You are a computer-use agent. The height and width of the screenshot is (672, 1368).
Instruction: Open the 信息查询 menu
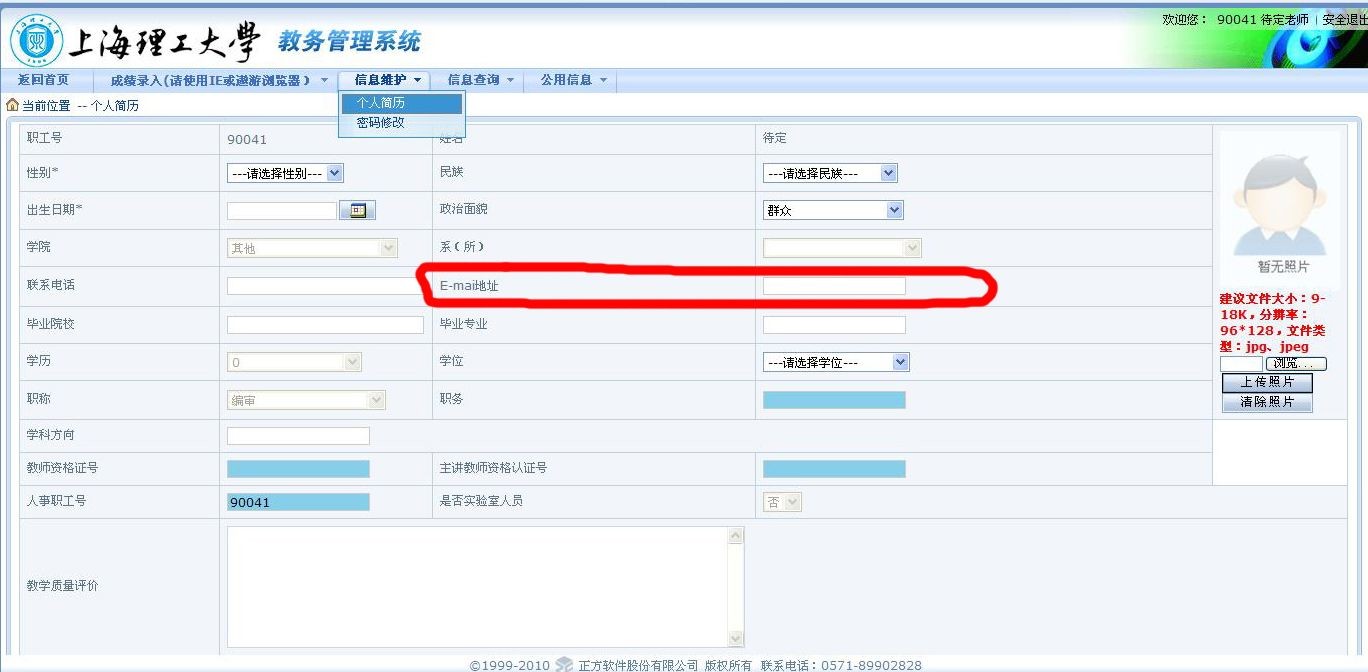pyautogui.click(x=480, y=80)
